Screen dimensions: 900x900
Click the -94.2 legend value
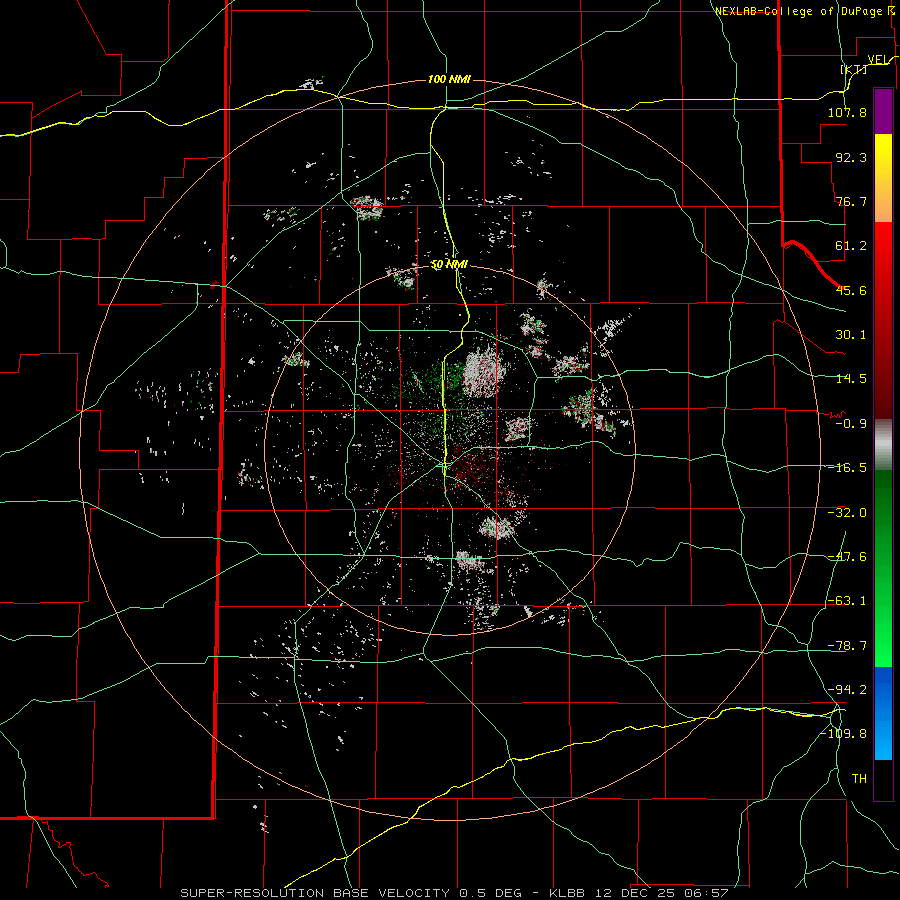click(x=847, y=689)
